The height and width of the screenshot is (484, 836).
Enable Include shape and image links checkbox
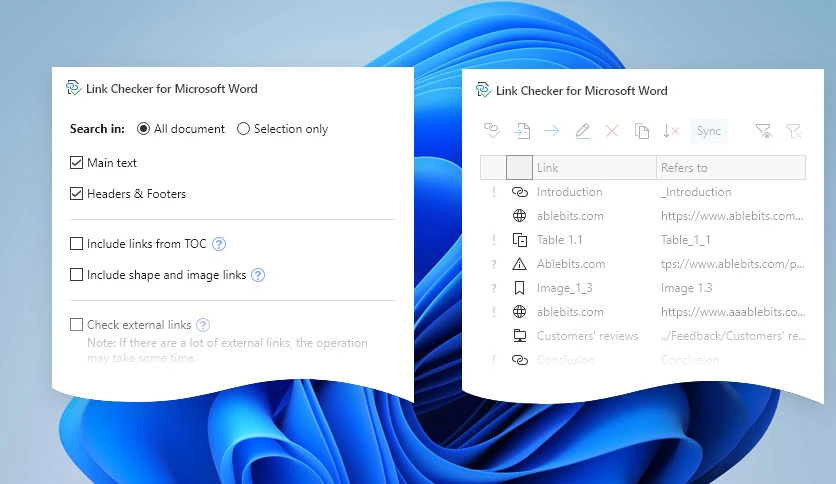[76, 275]
